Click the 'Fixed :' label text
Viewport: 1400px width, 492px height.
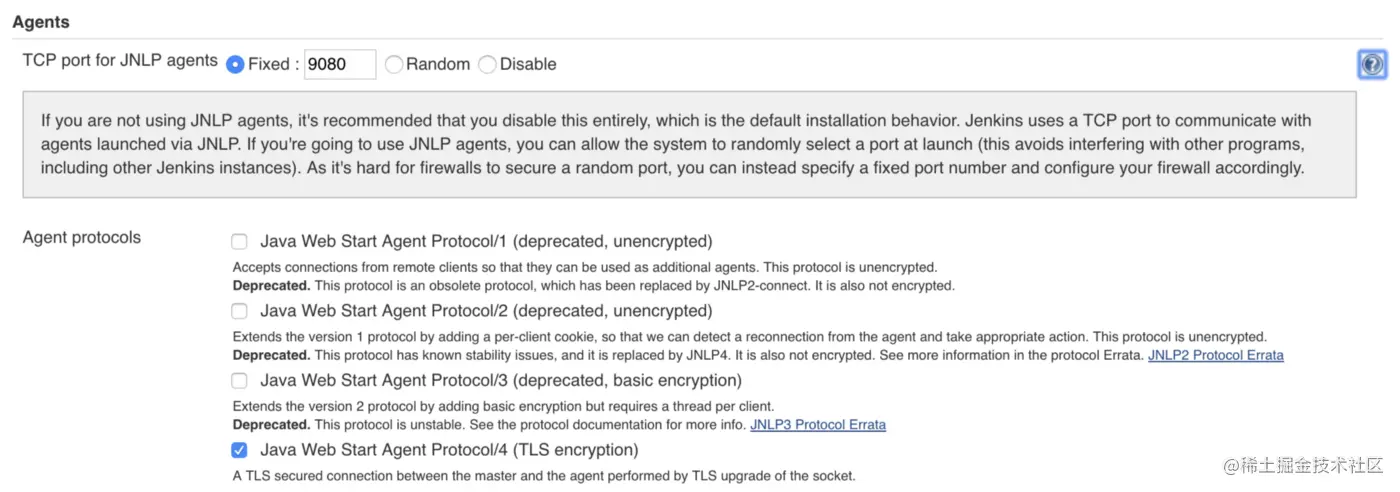pyautogui.click(x=273, y=64)
